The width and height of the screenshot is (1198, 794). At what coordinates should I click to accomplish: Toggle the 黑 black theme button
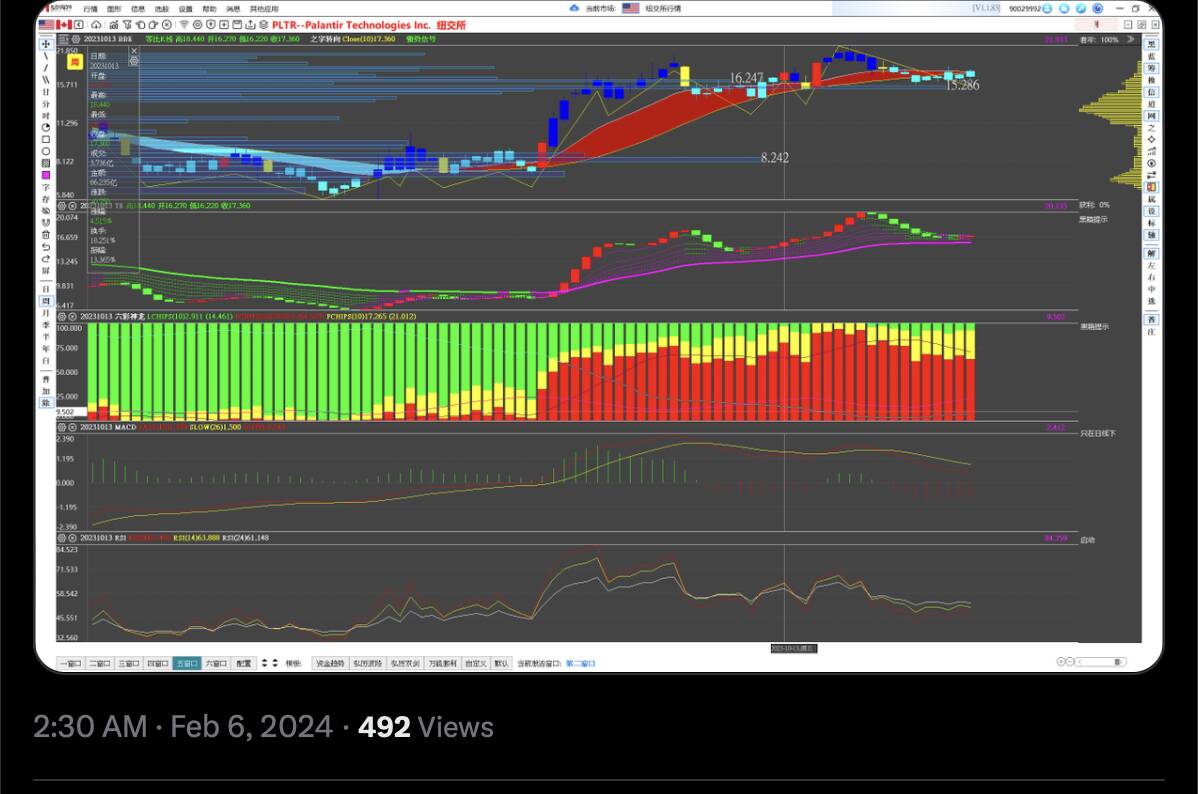click(1151, 44)
